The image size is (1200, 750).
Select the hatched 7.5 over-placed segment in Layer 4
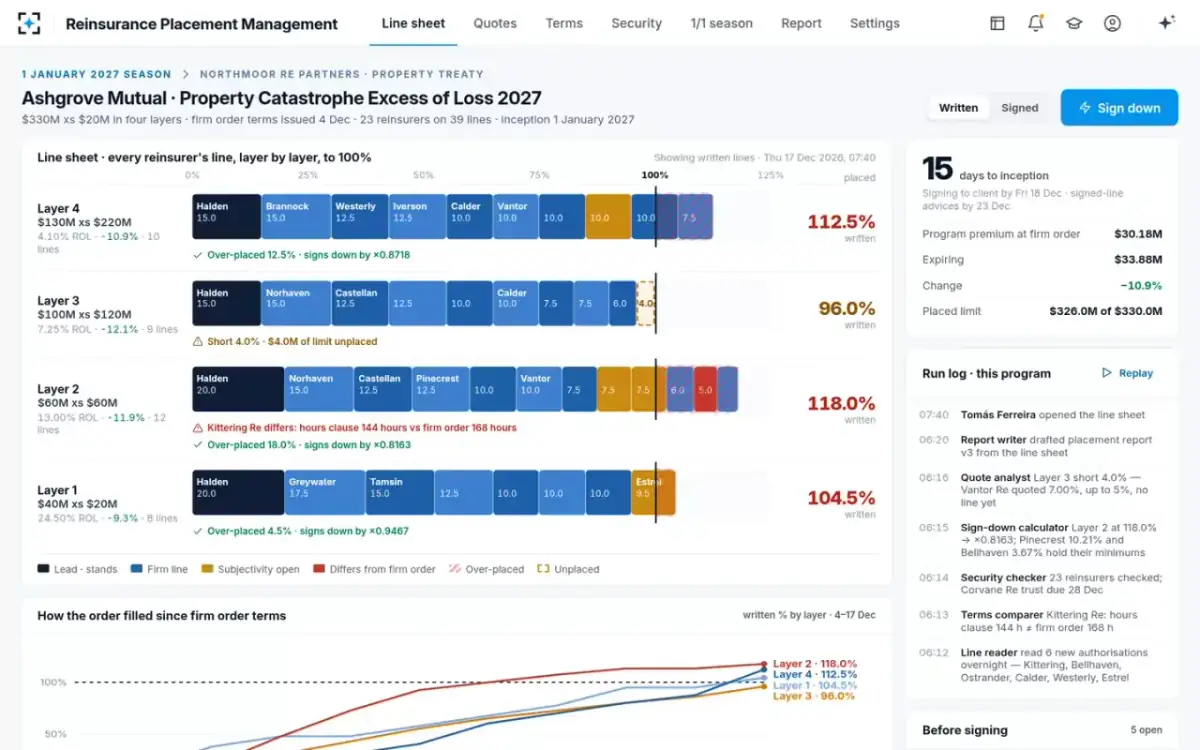click(x=695, y=216)
